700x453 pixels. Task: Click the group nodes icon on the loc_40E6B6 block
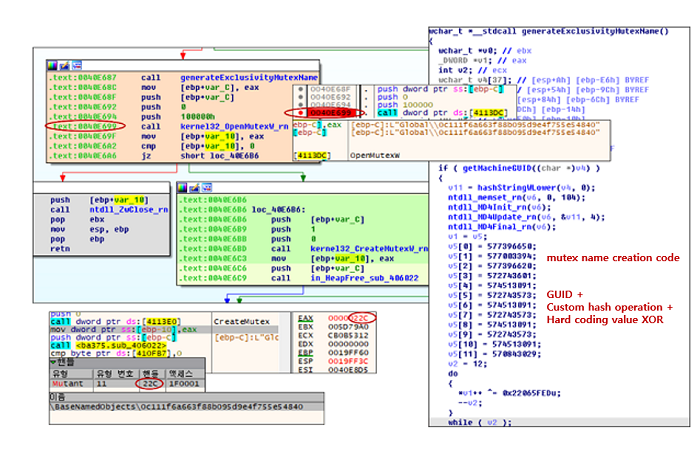click(x=206, y=188)
